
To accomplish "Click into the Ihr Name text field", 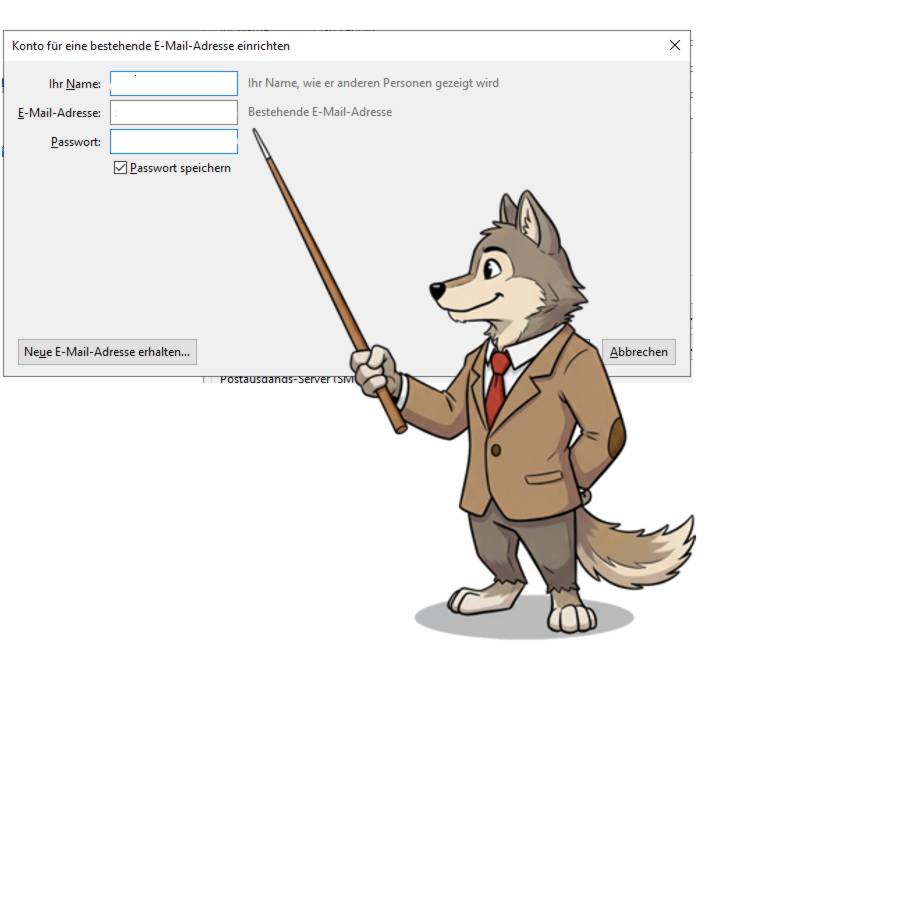I will [174, 83].
